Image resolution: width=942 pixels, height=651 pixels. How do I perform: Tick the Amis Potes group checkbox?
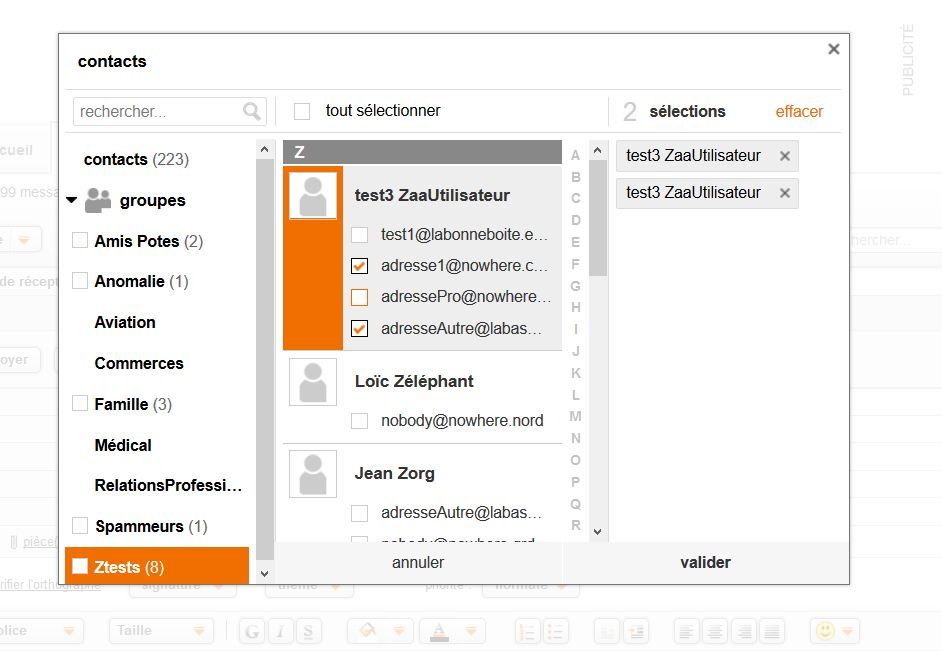(x=80, y=241)
